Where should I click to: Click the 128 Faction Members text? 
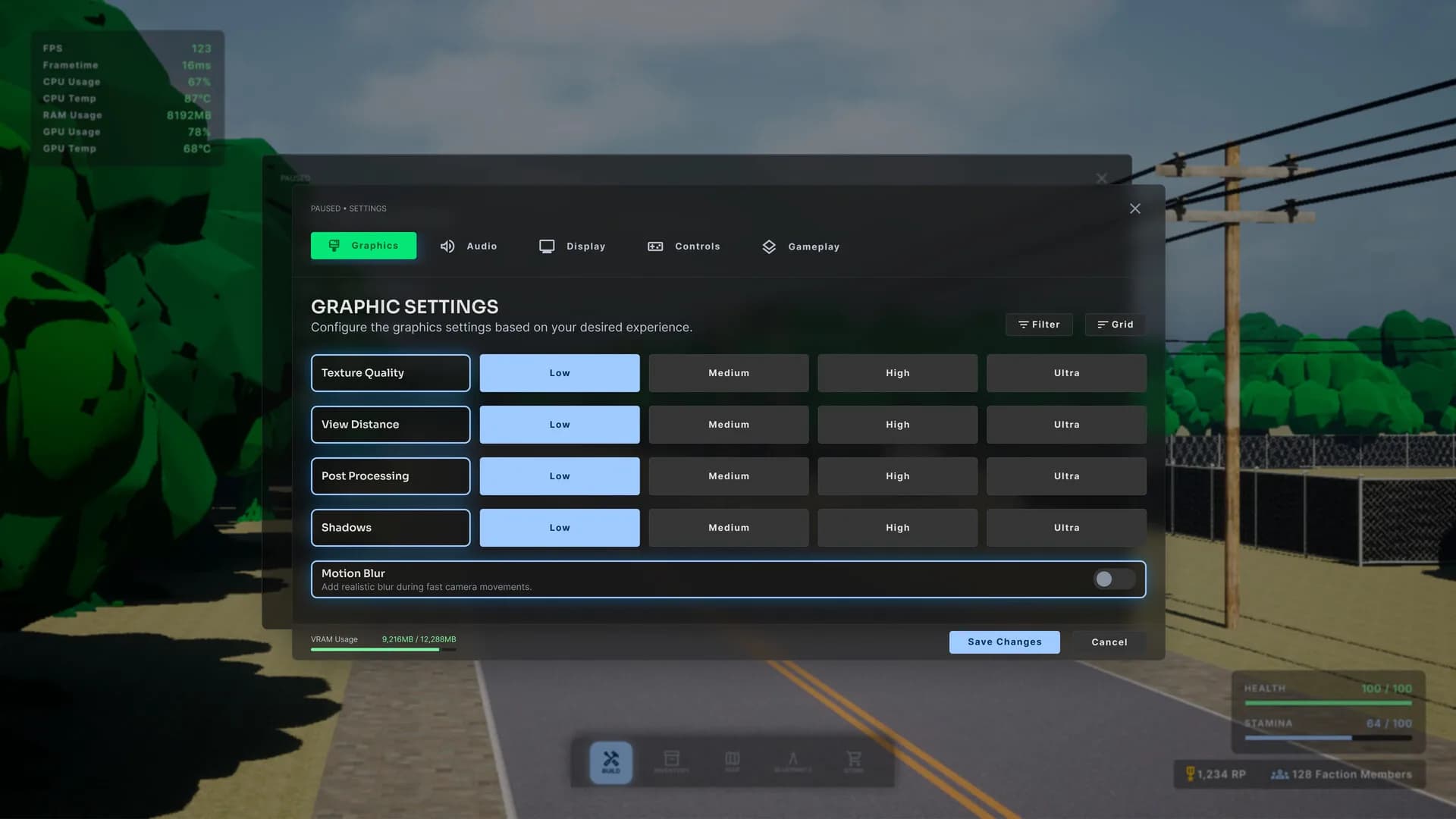[x=1352, y=774]
